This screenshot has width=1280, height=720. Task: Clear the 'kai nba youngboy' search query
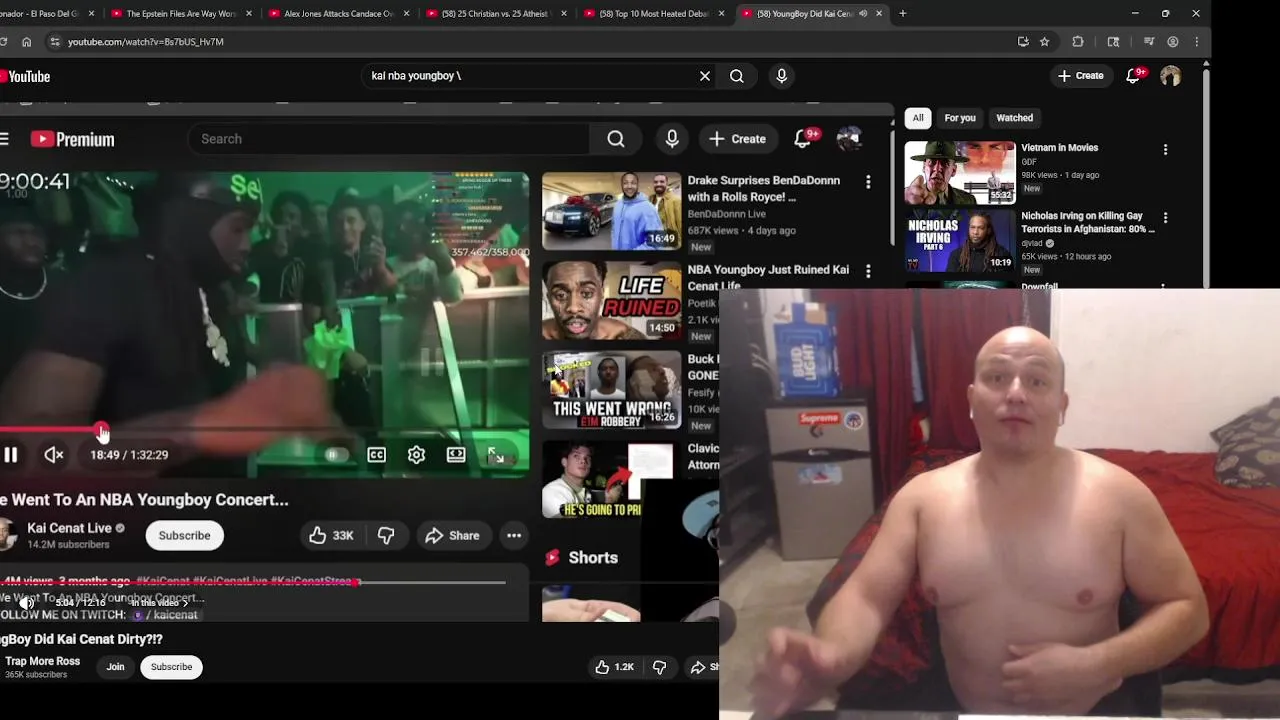tap(705, 76)
